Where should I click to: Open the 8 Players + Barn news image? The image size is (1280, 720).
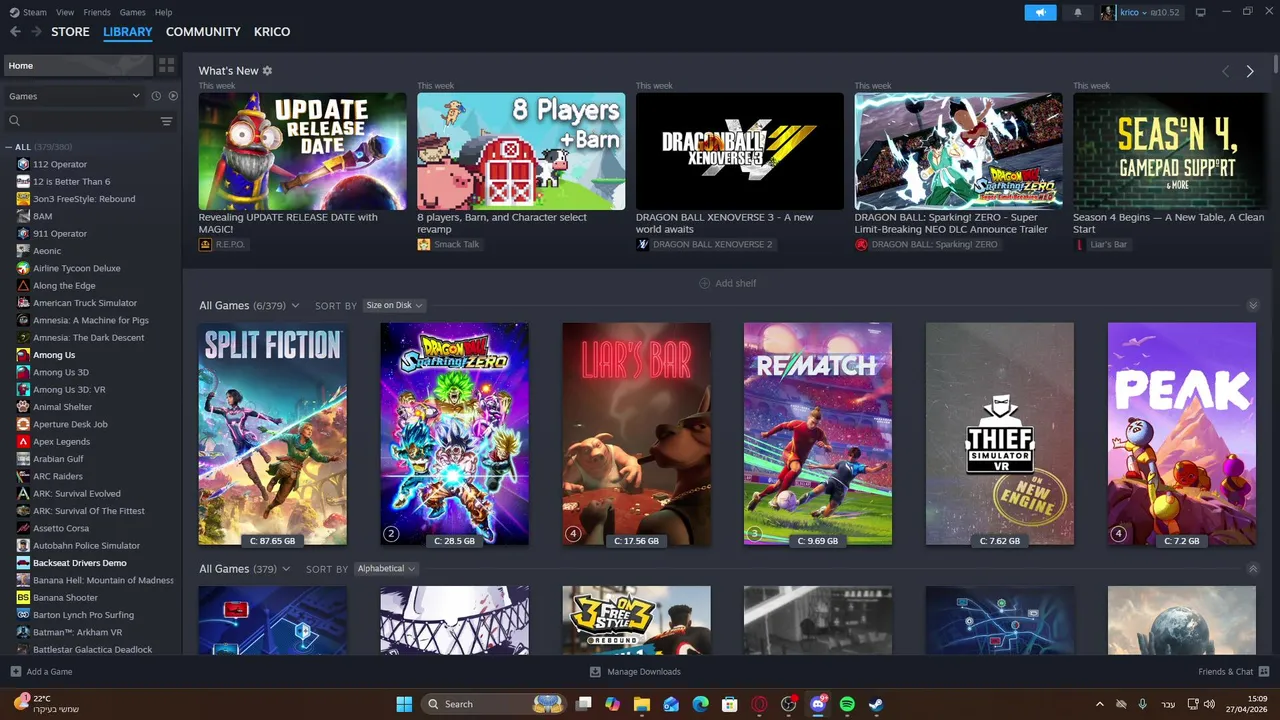[521, 151]
